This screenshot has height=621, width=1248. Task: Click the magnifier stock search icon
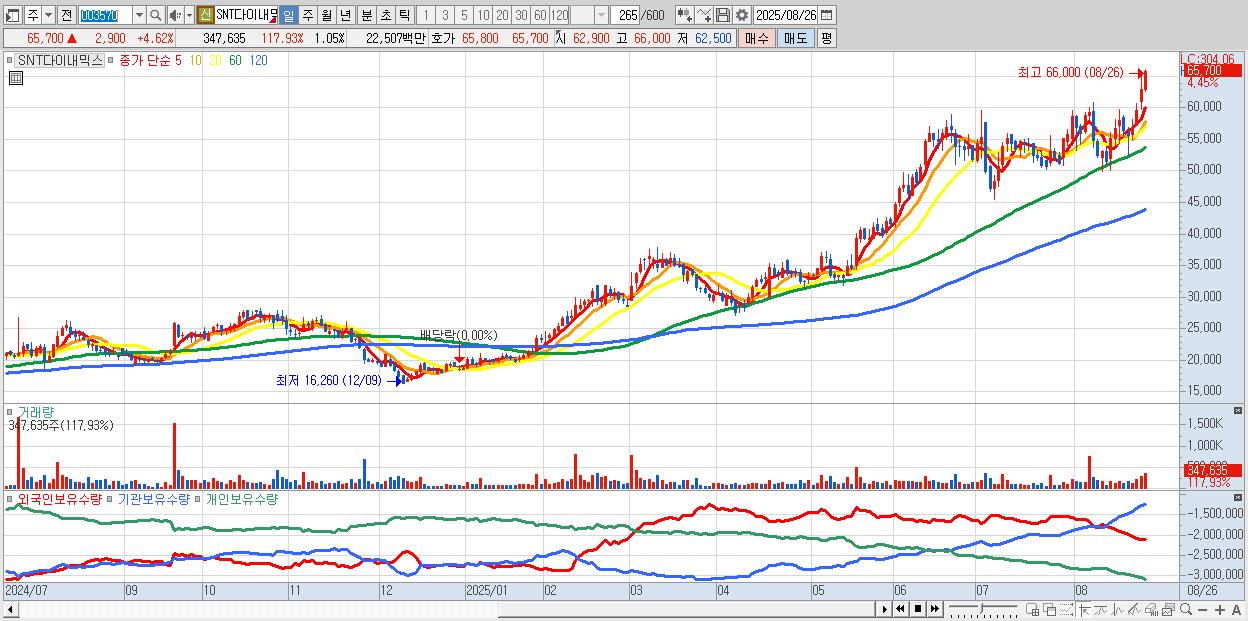[155, 15]
